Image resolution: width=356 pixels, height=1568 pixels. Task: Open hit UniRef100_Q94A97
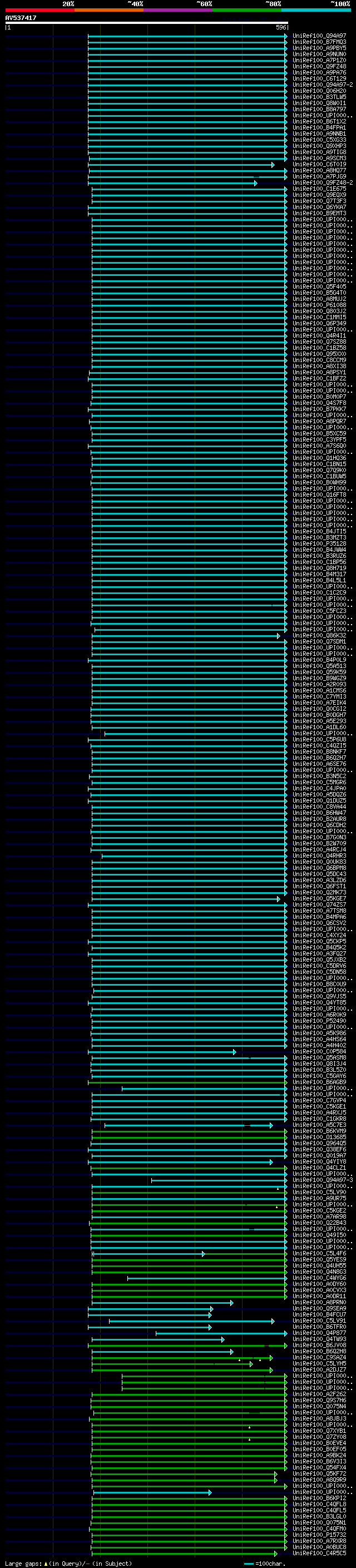pyautogui.click(x=319, y=36)
